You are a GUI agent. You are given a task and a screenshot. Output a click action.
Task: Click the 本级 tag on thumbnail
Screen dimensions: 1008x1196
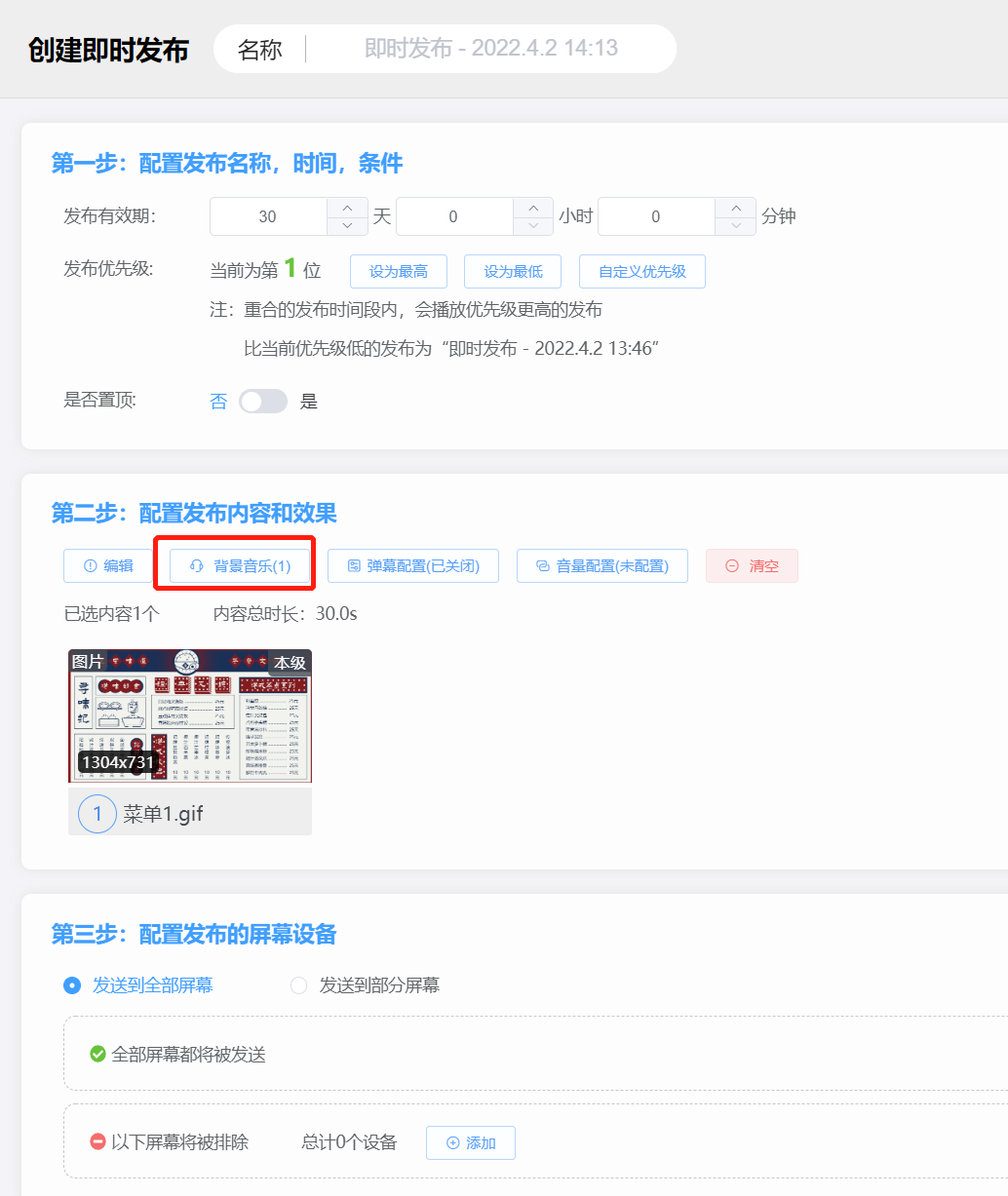(290, 663)
